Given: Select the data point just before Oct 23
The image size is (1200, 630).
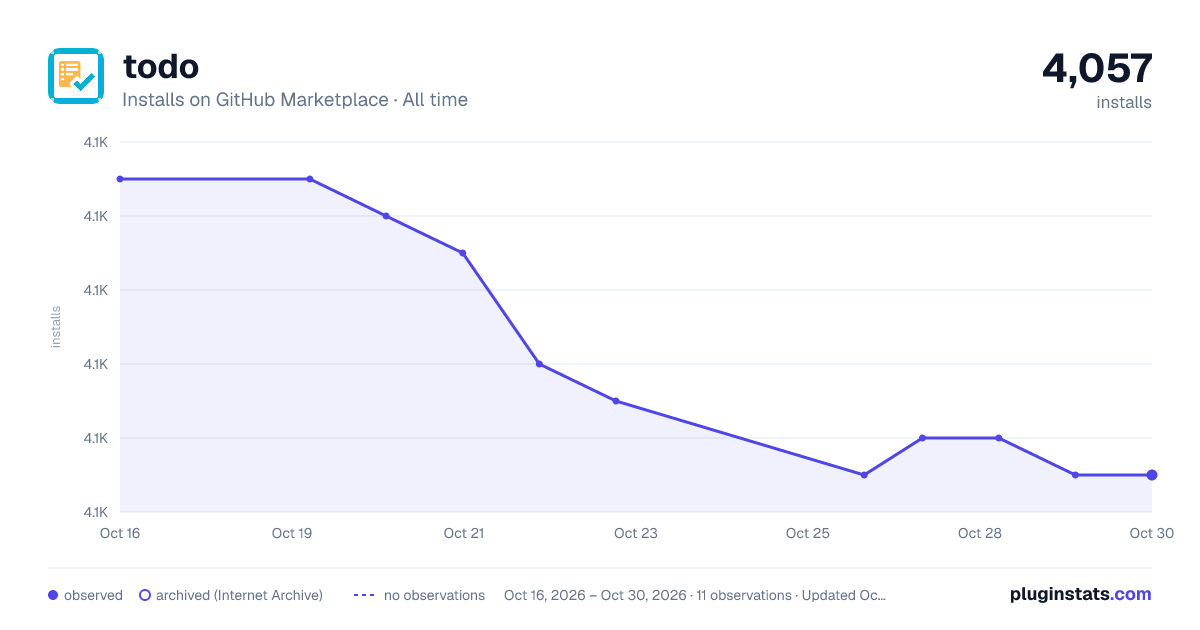Looking at the screenshot, I should click(x=616, y=401).
